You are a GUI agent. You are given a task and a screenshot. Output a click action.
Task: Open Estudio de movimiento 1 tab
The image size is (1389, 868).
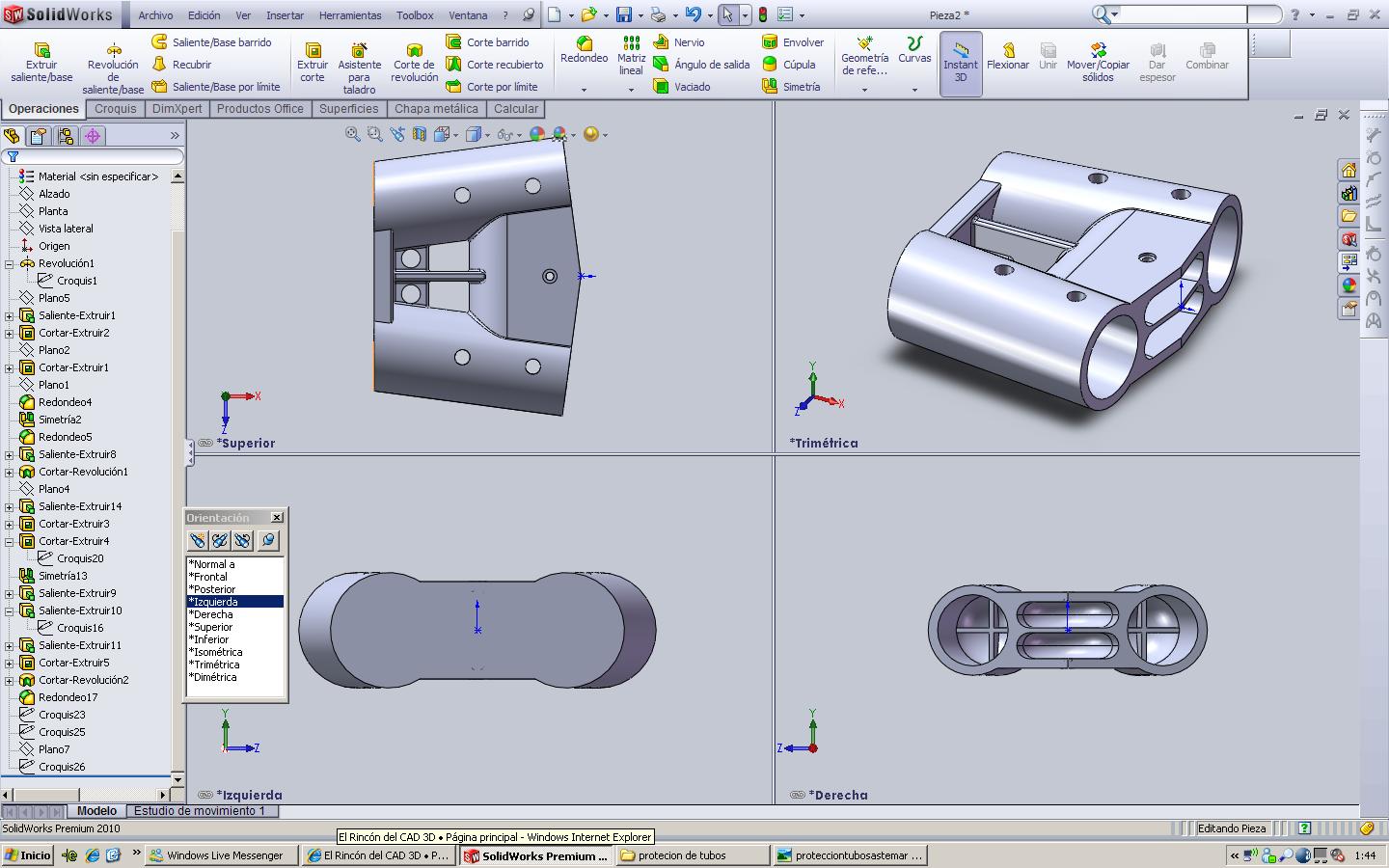click(x=200, y=811)
